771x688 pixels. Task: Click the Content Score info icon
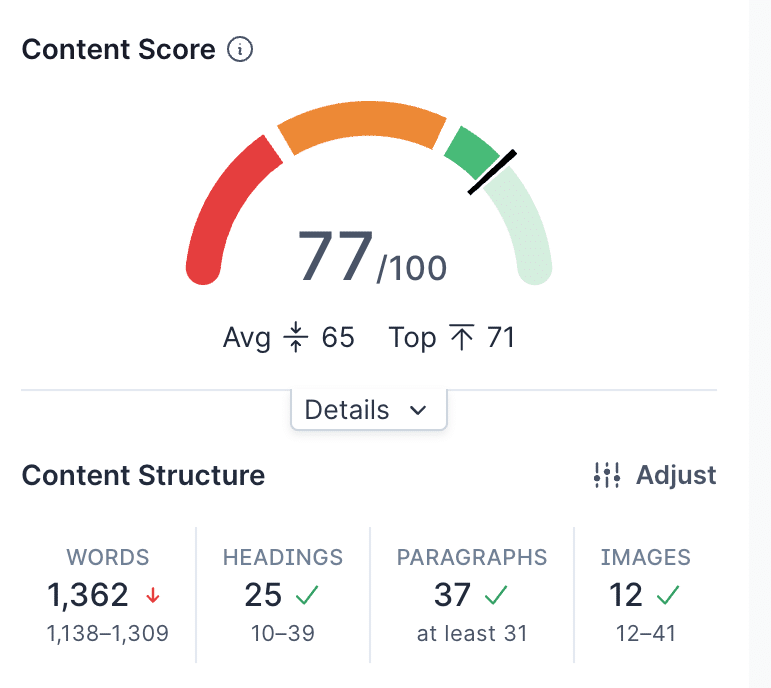(240, 49)
